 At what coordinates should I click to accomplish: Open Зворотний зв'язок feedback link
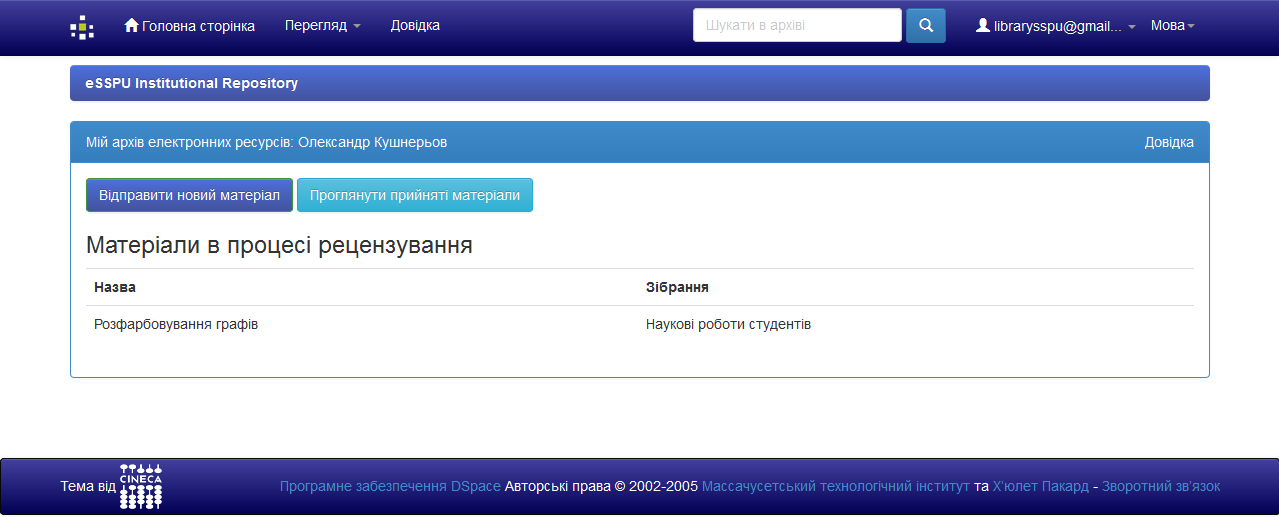[x=1161, y=486]
